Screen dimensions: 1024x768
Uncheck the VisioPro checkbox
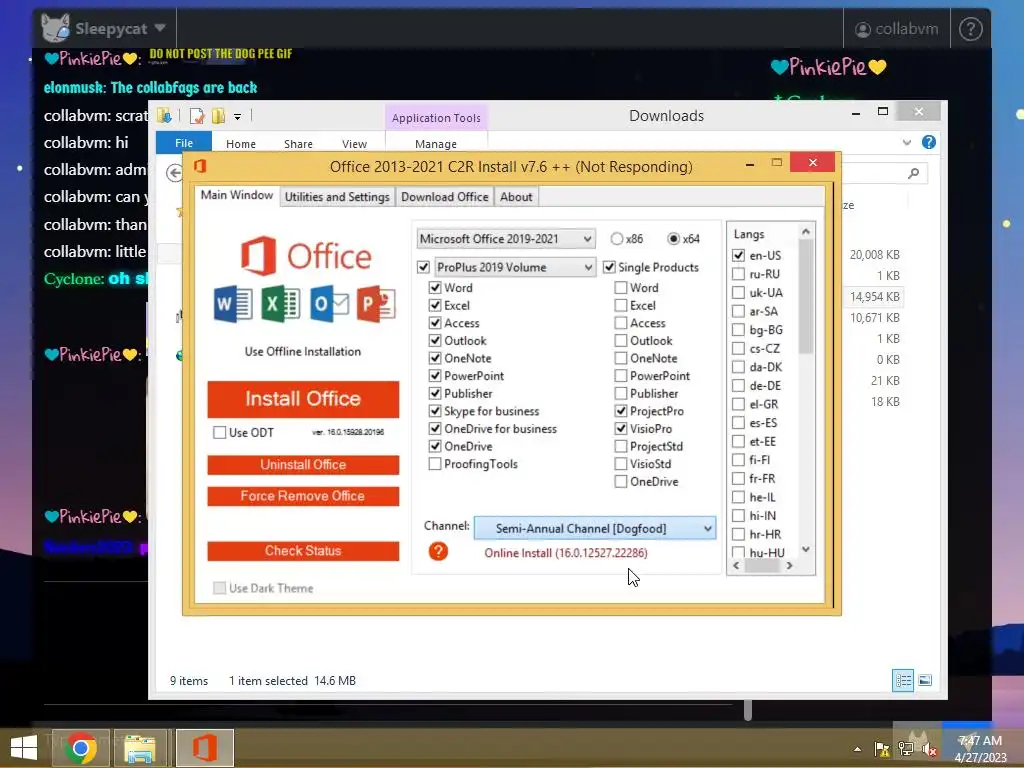pos(621,428)
